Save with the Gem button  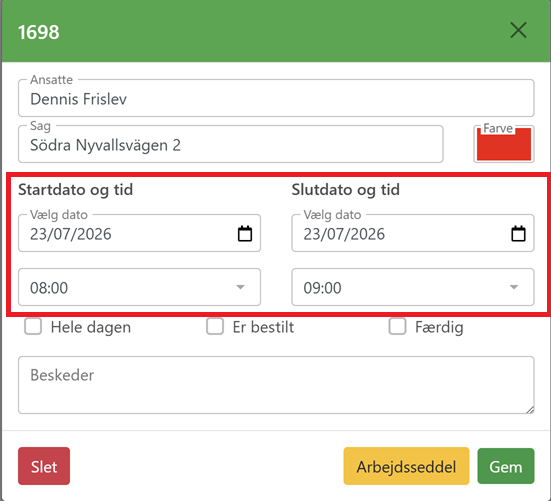tap(506, 466)
